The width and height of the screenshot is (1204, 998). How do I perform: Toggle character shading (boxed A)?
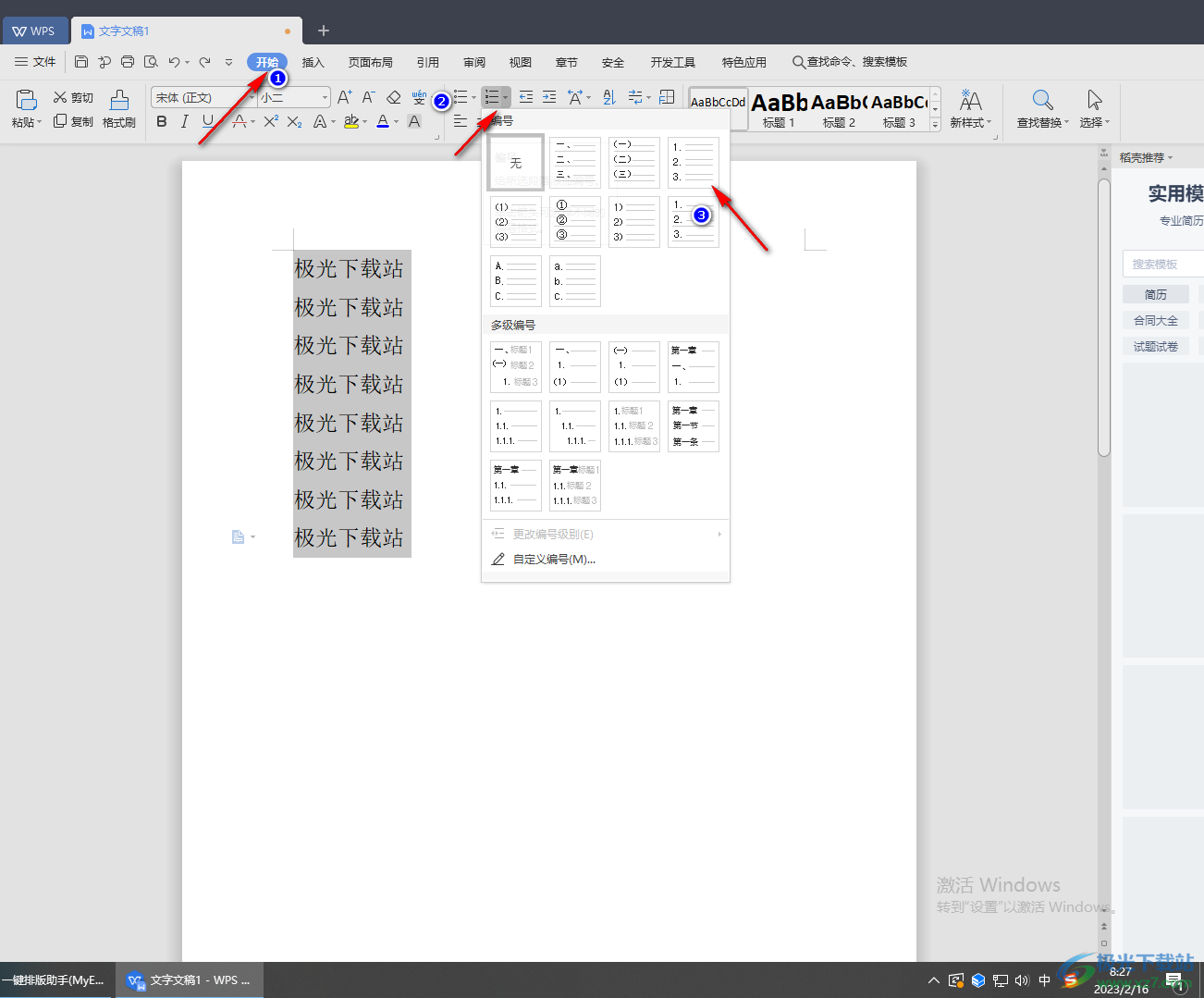point(414,121)
